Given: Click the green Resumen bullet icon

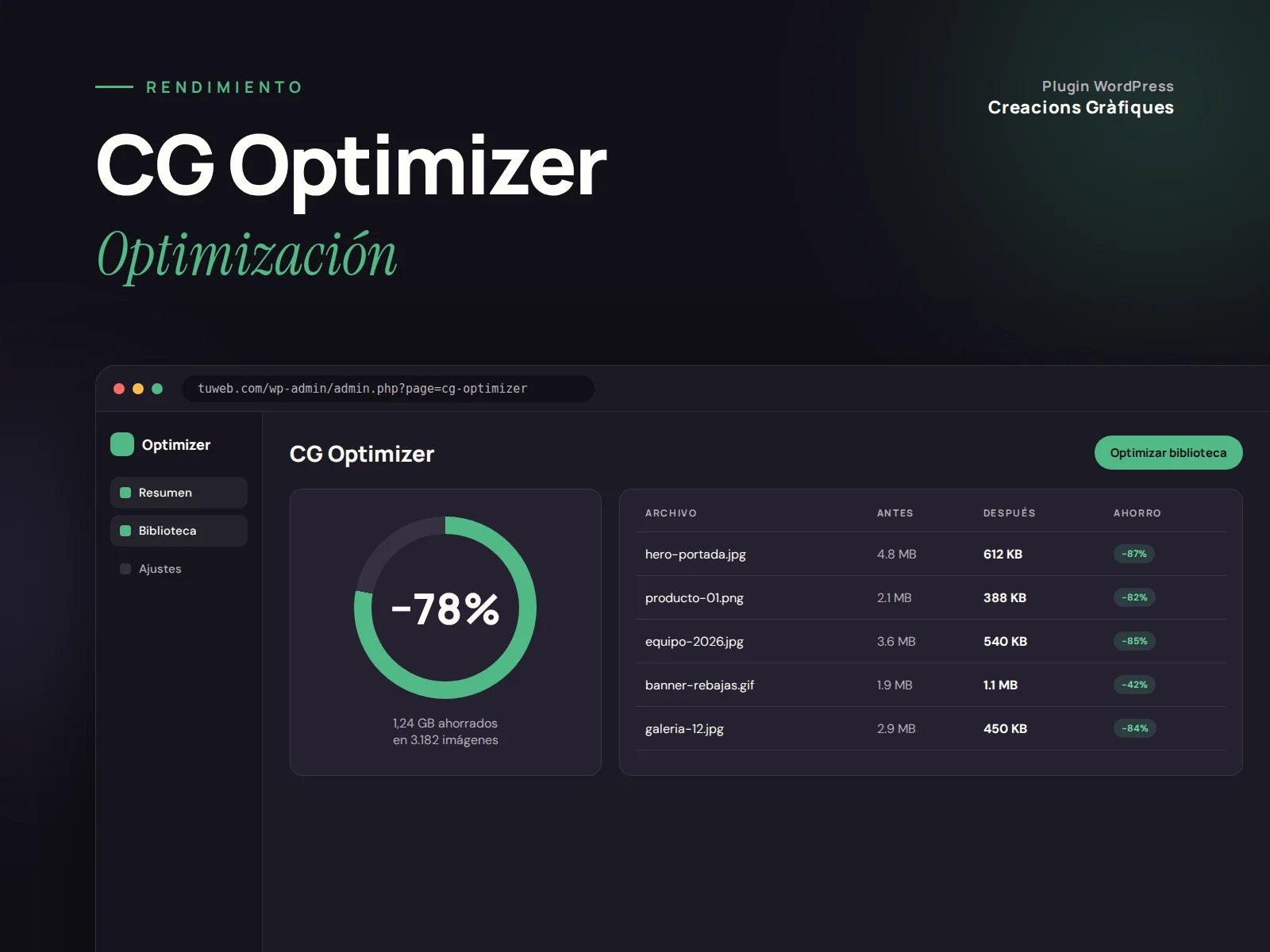Looking at the screenshot, I should pos(125,493).
